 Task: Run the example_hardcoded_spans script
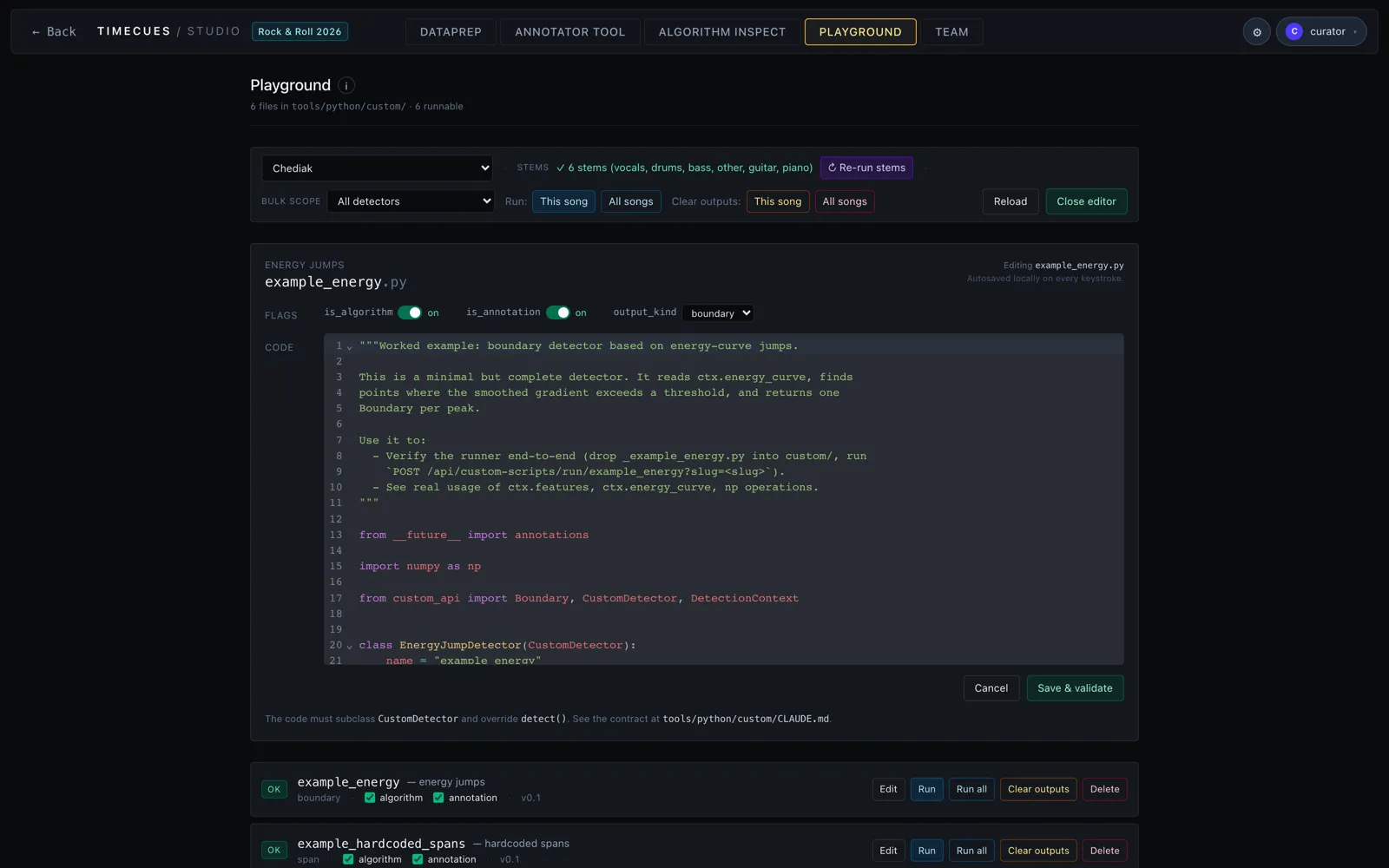[x=927, y=851]
